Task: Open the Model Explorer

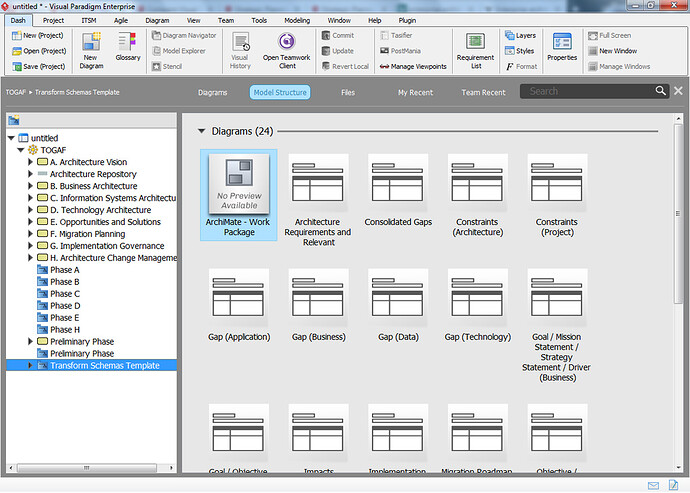Action: [x=179, y=51]
